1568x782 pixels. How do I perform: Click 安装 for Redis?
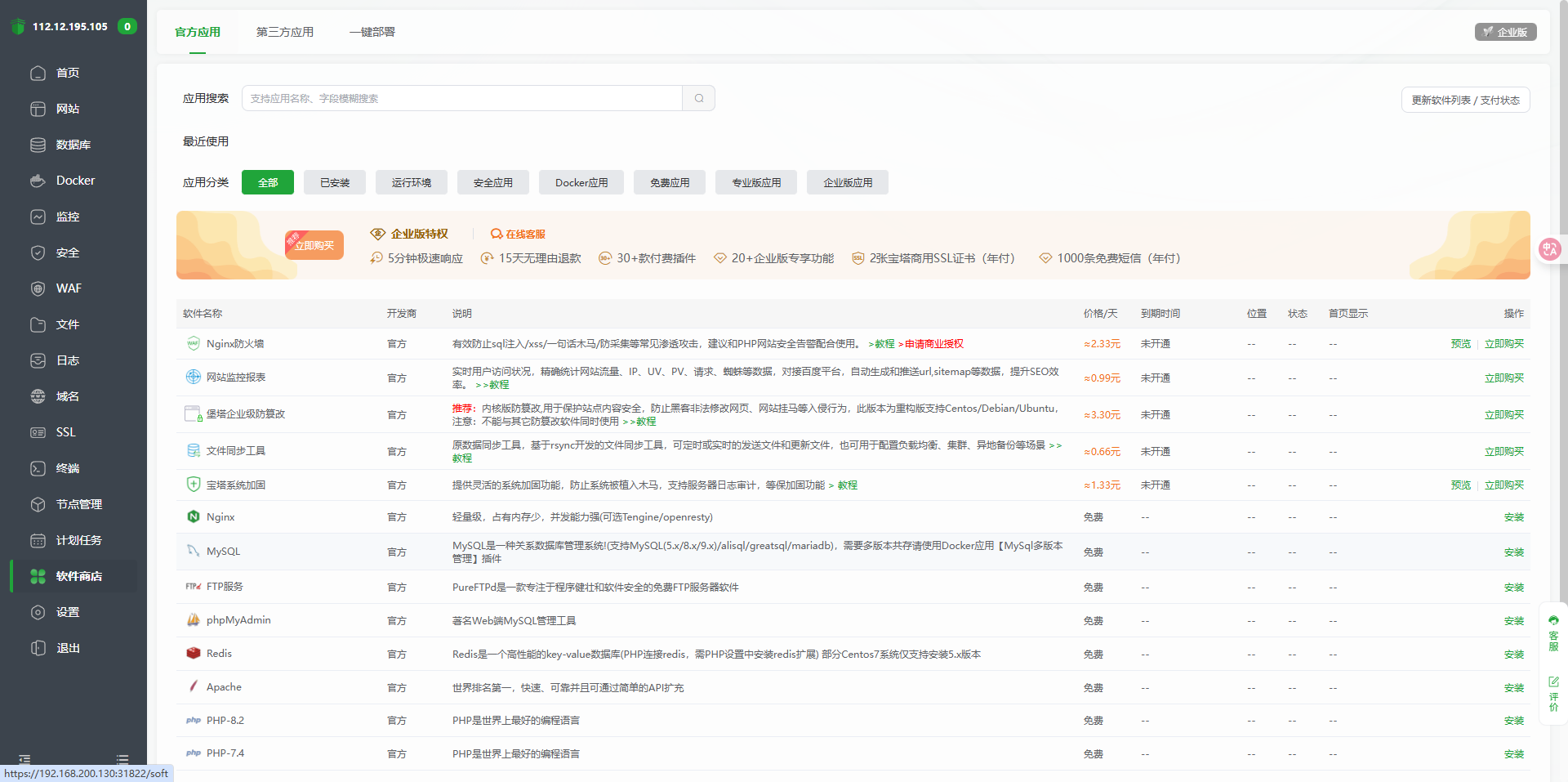[1514, 655]
